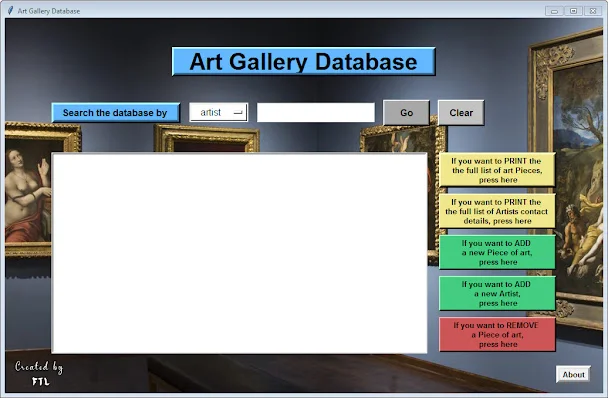The width and height of the screenshot is (608, 398).
Task: Click the dropdown indicator beside artist
Action: point(238,113)
